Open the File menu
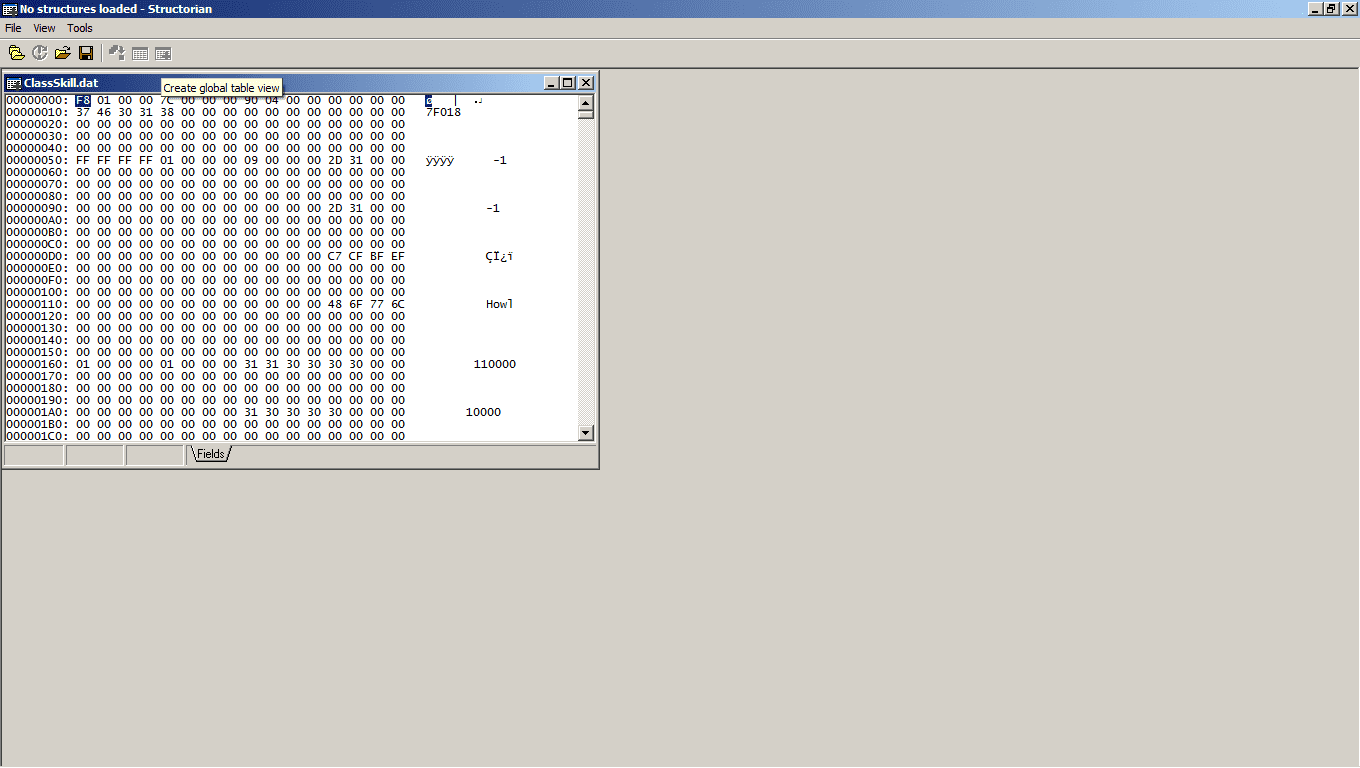 [x=13, y=28]
